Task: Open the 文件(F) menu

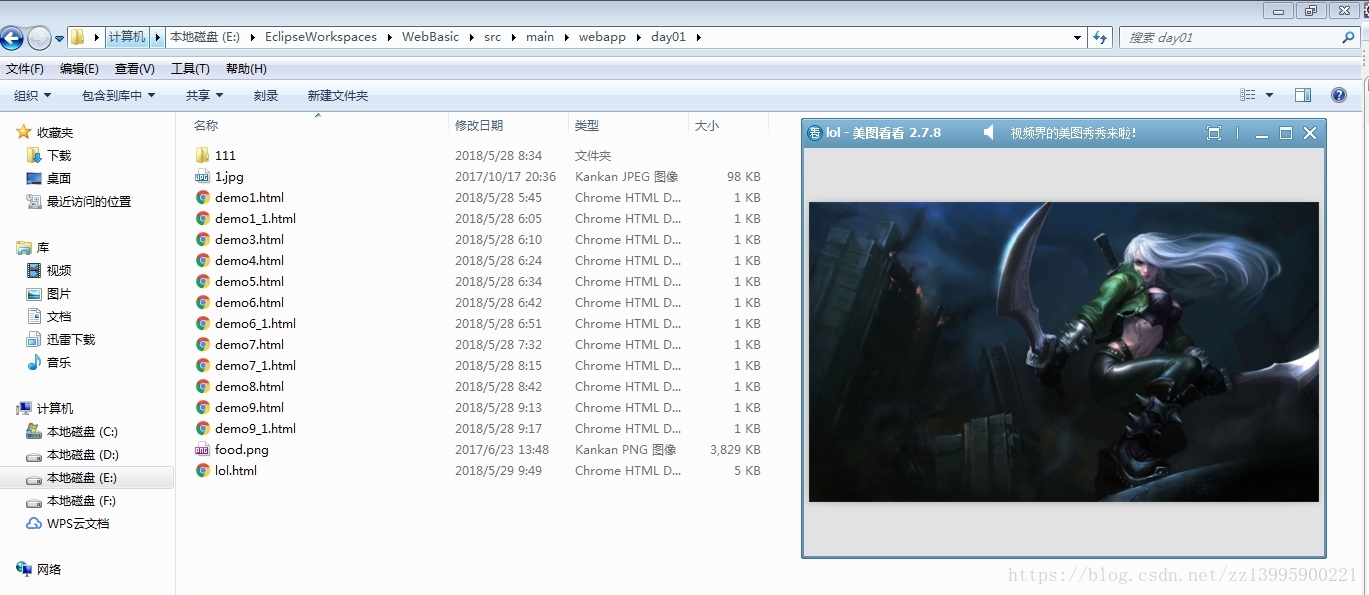Action: [x=25, y=69]
